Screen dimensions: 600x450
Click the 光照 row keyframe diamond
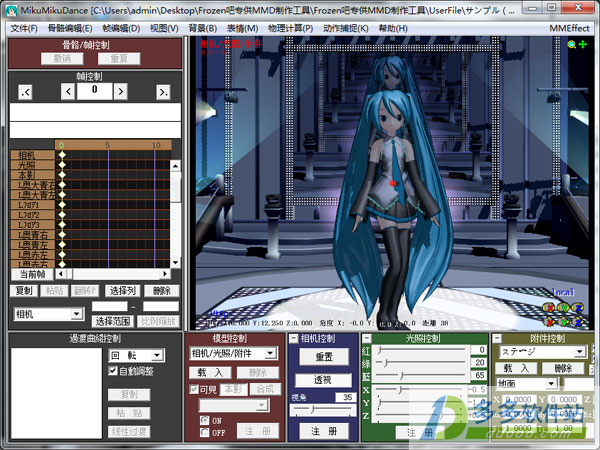(x=62, y=165)
